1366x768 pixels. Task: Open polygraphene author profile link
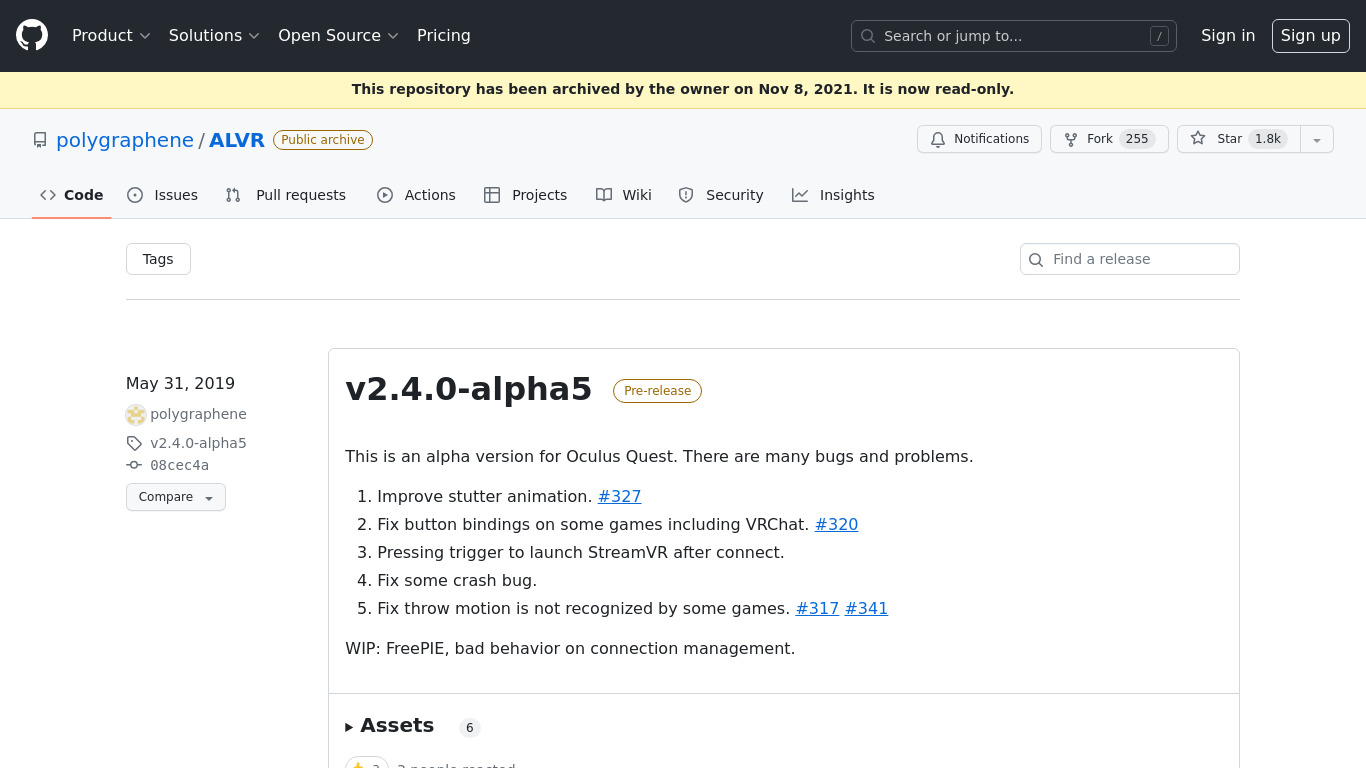tap(198, 414)
